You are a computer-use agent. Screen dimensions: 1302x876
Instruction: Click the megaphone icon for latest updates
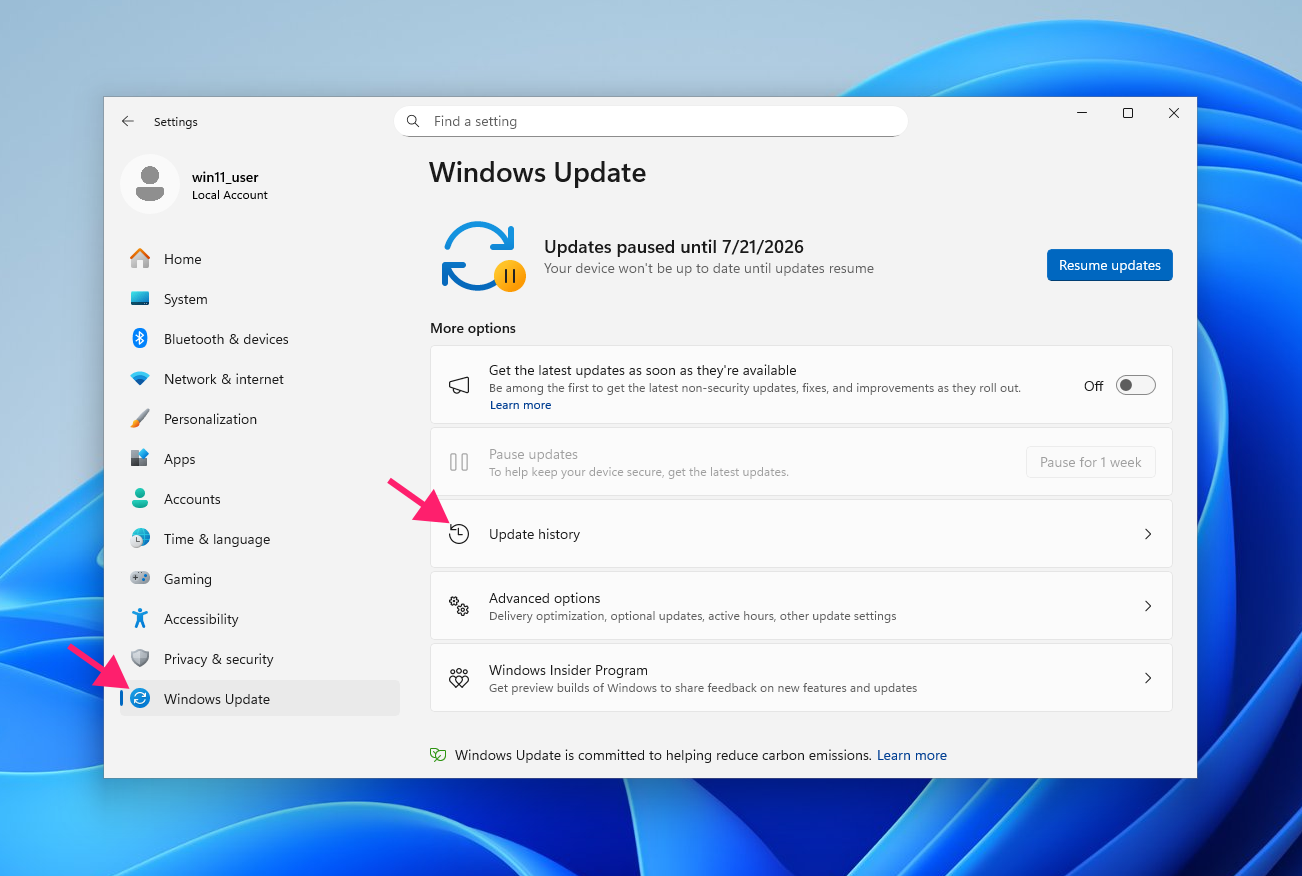coord(459,385)
